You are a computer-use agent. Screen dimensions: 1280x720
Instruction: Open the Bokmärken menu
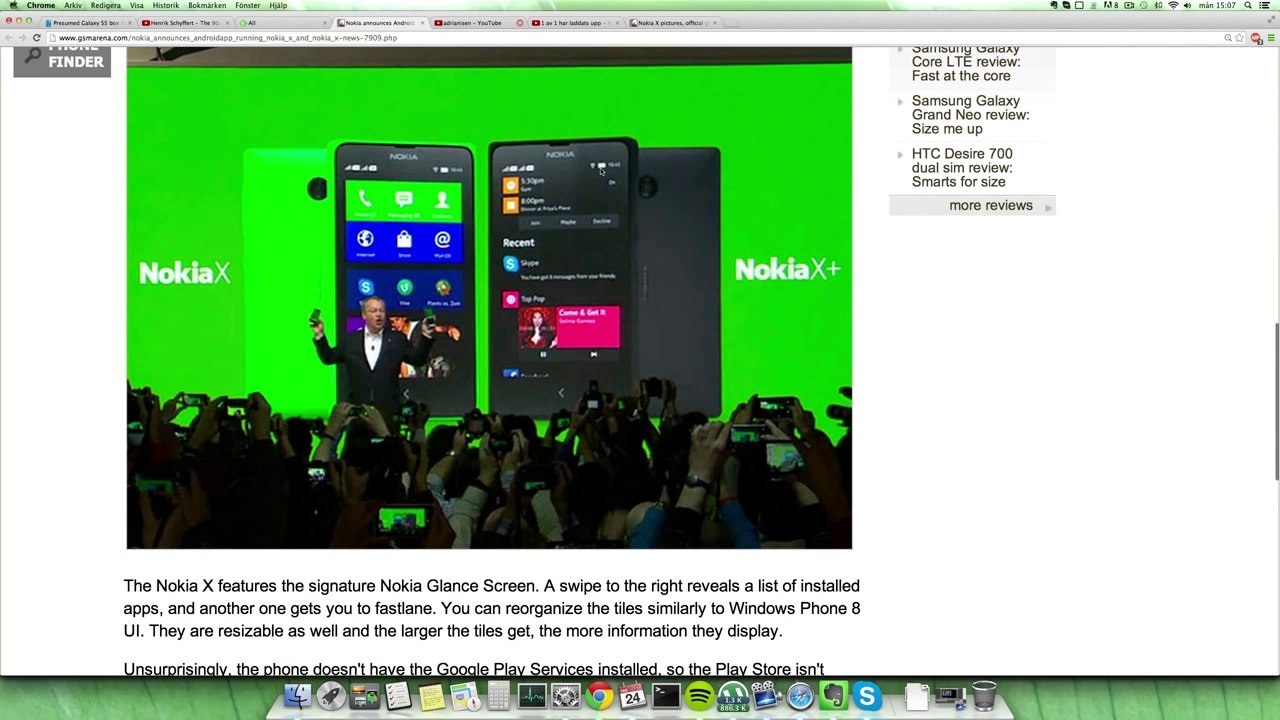(207, 5)
